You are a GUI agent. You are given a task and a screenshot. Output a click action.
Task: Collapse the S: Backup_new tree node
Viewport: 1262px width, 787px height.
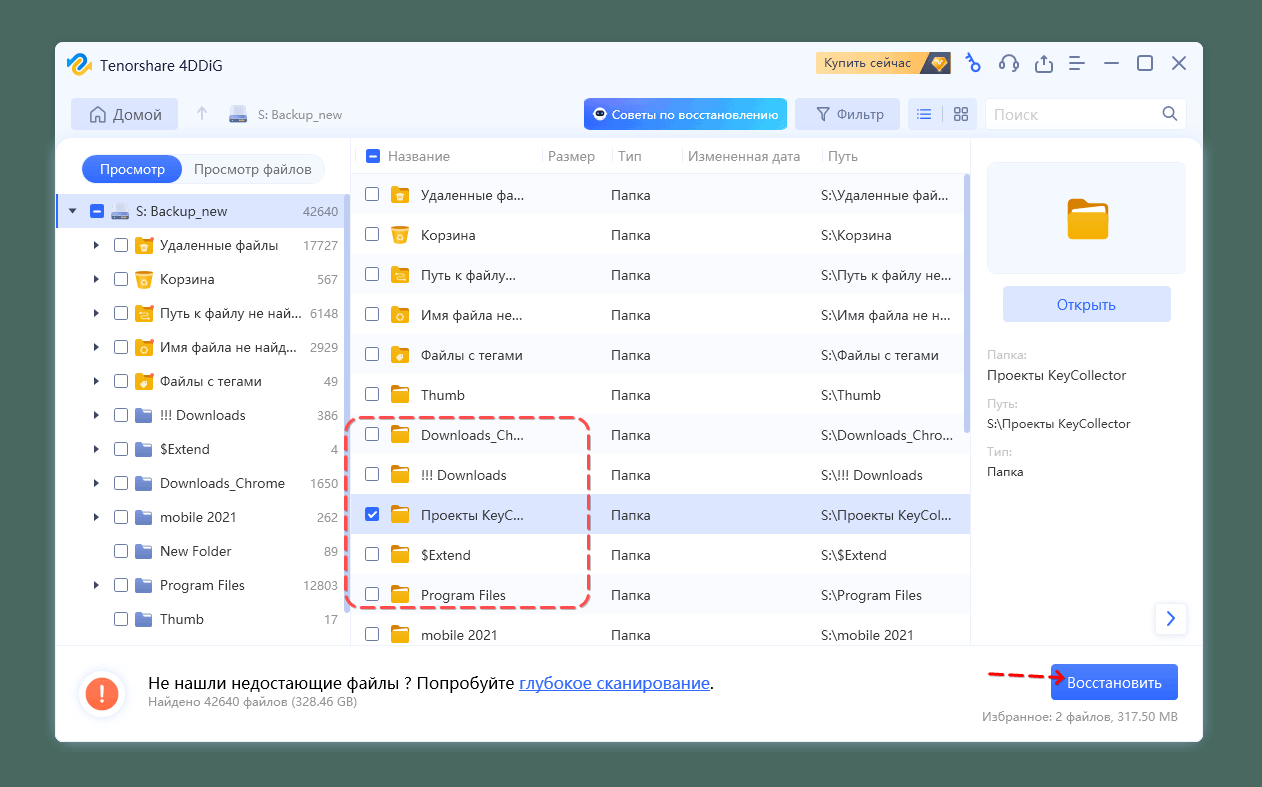[x=72, y=211]
